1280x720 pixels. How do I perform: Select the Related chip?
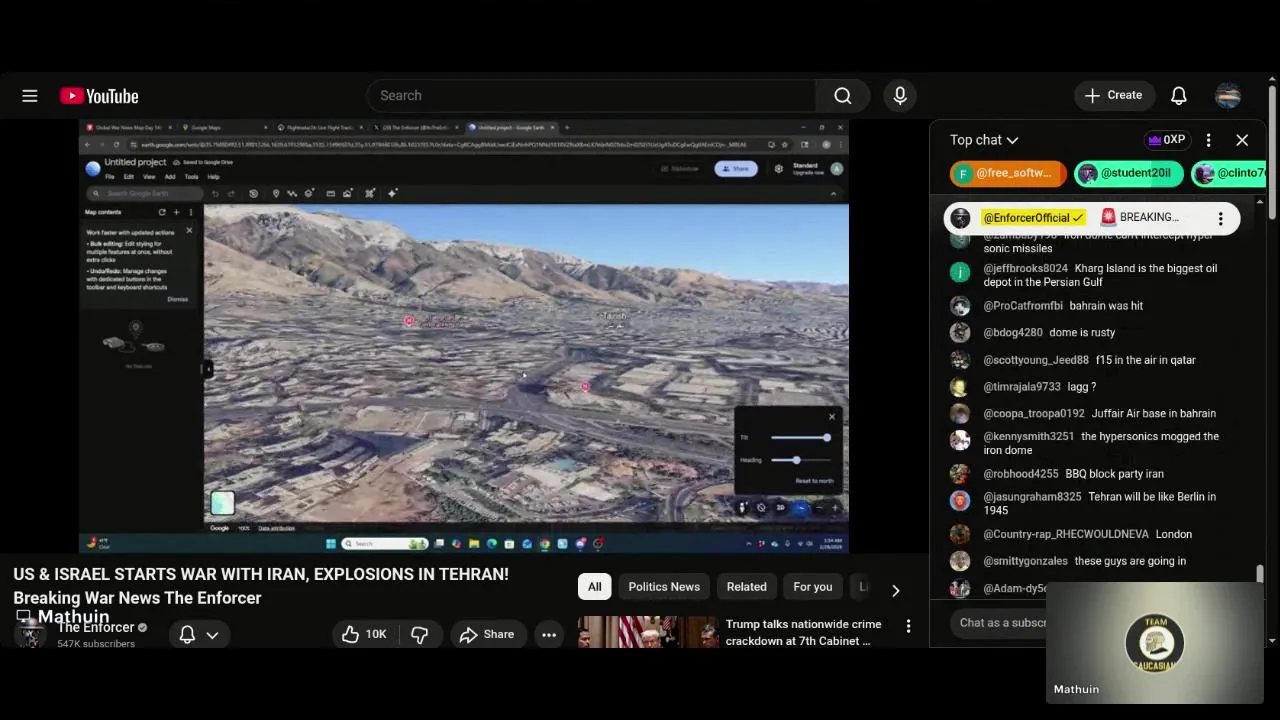[747, 587]
